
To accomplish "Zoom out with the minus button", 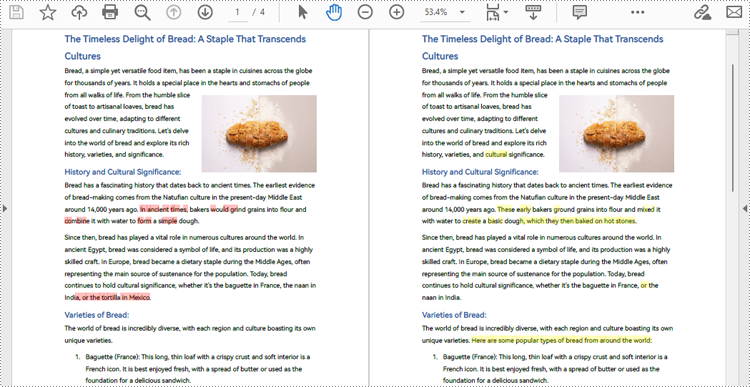I will click(x=365, y=12).
